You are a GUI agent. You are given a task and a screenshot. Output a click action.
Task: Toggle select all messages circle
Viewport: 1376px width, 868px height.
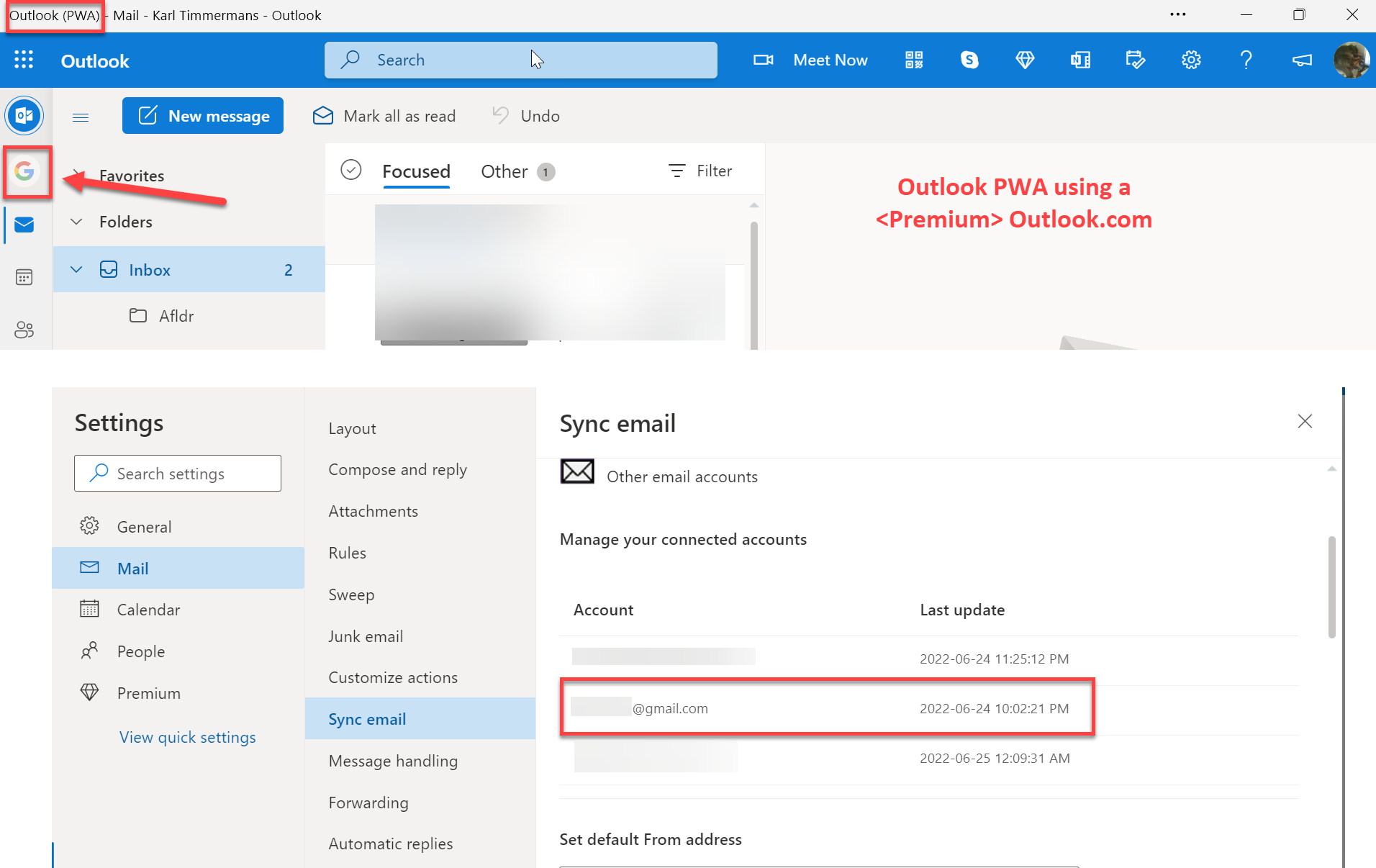pos(351,170)
